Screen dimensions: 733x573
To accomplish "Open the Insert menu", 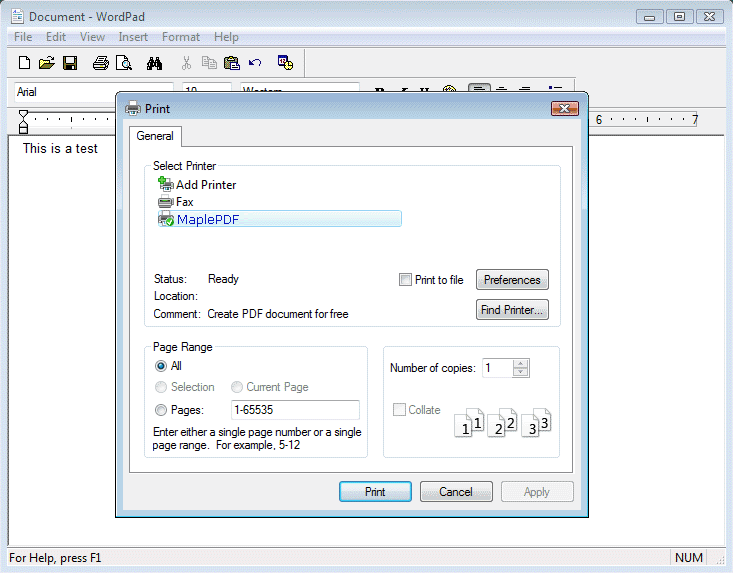I will pos(133,37).
